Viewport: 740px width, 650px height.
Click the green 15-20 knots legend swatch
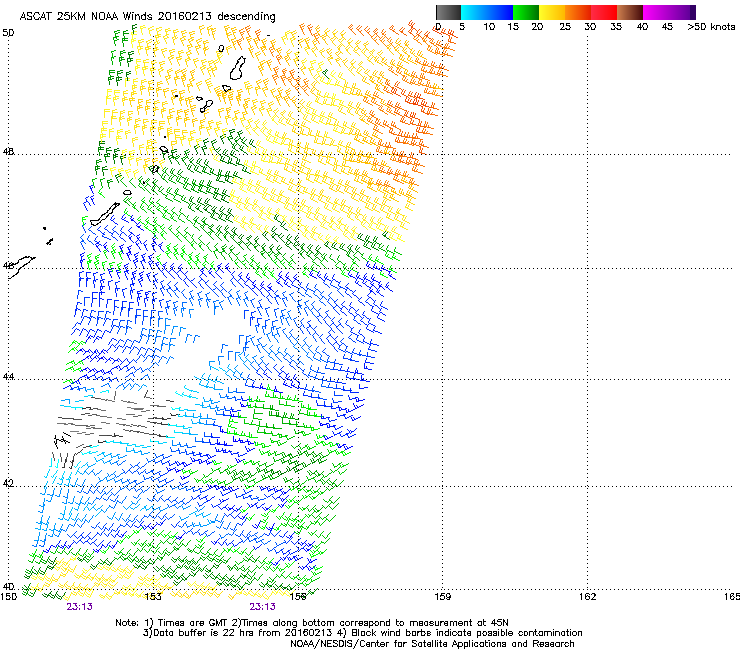pyautogui.click(x=526, y=12)
